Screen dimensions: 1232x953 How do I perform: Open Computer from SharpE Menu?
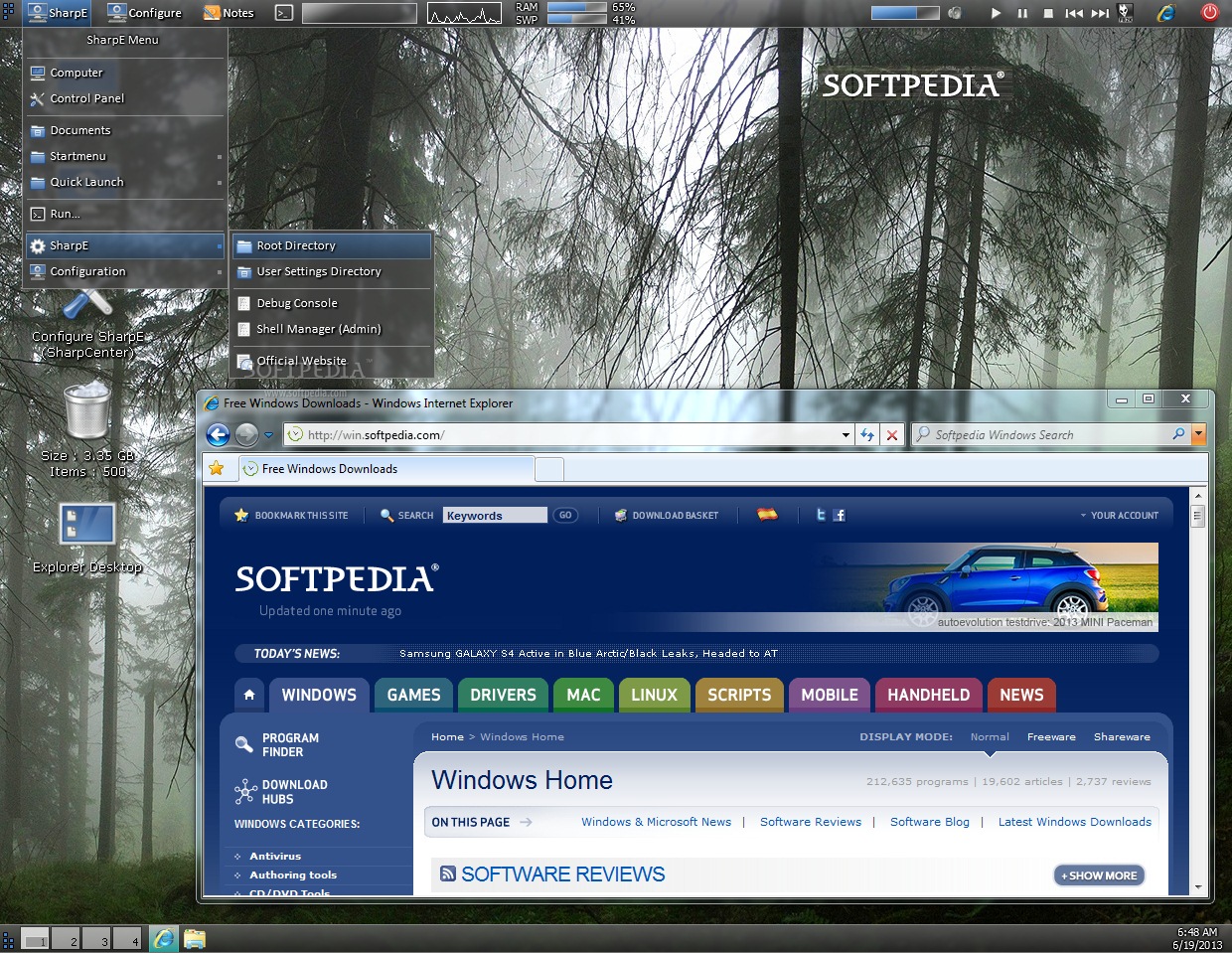(x=125, y=73)
